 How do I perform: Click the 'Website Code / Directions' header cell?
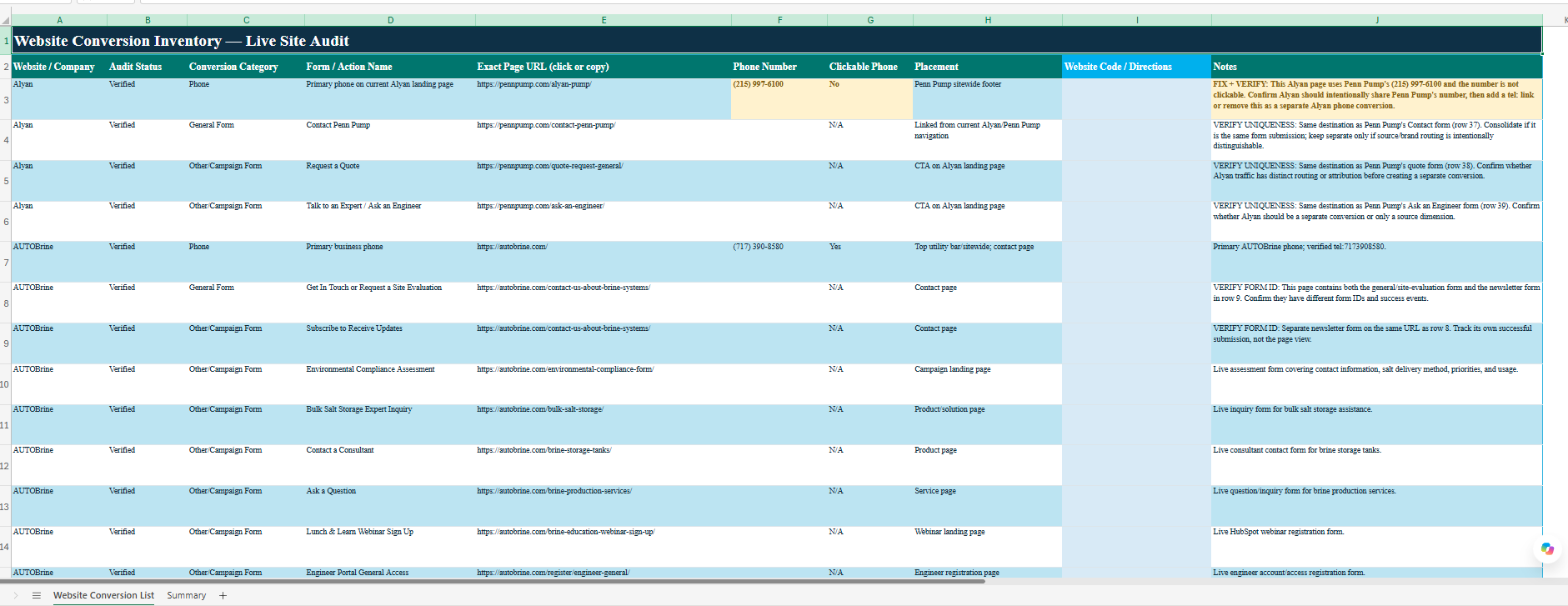(x=1136, y=67)
